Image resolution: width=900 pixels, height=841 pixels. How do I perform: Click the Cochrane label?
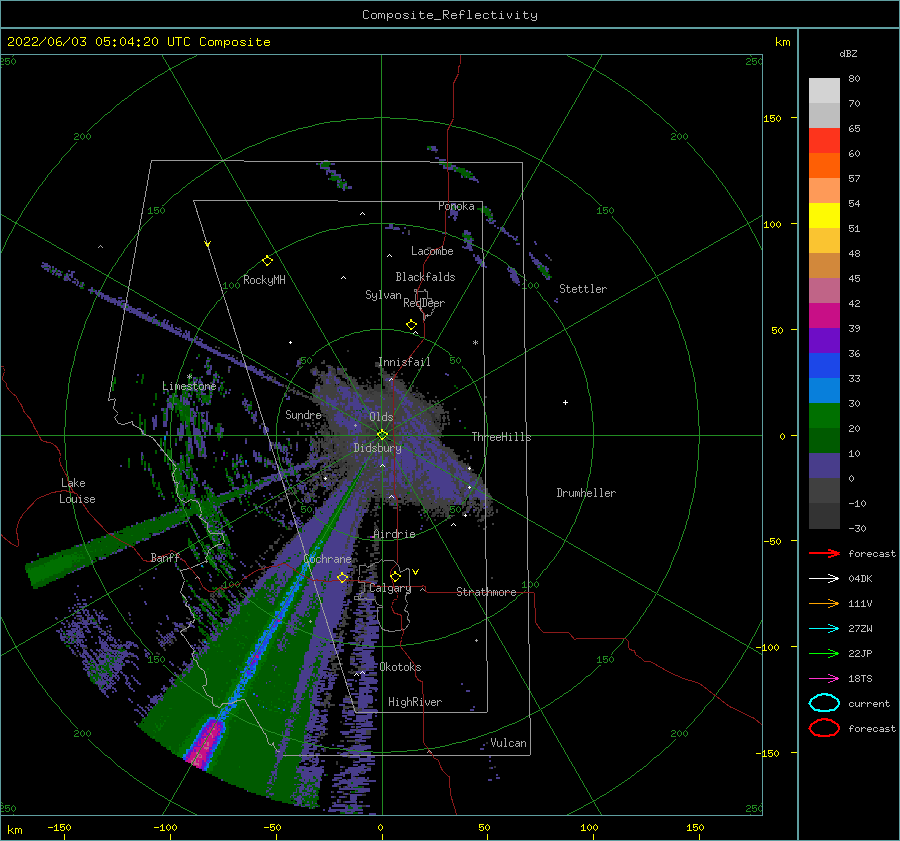(327, 559)
